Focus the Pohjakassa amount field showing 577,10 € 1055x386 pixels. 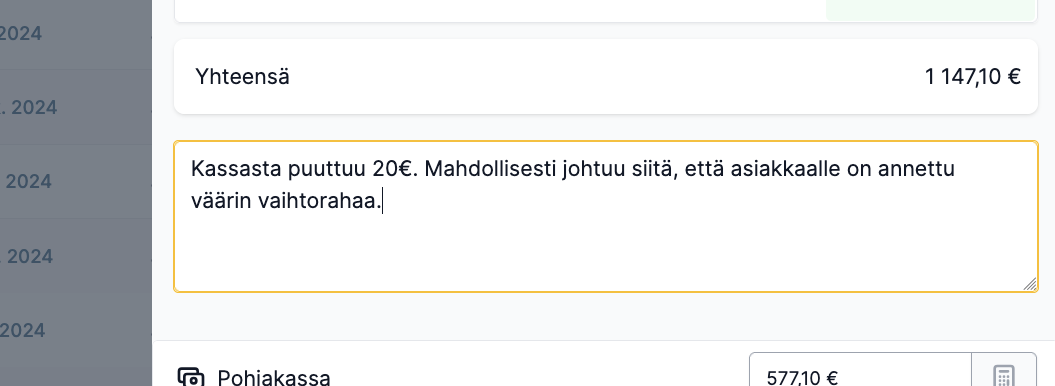click(861, 375)
